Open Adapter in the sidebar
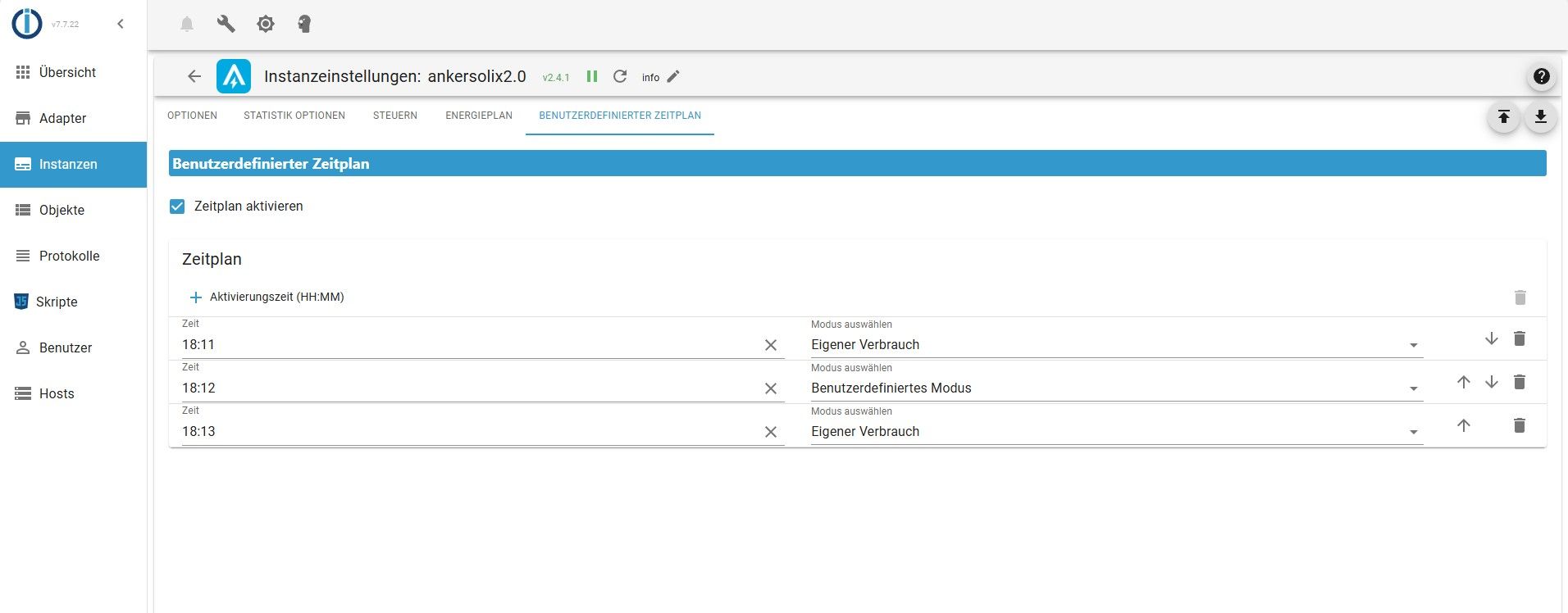1568x613 pixels. coord(74,118)
